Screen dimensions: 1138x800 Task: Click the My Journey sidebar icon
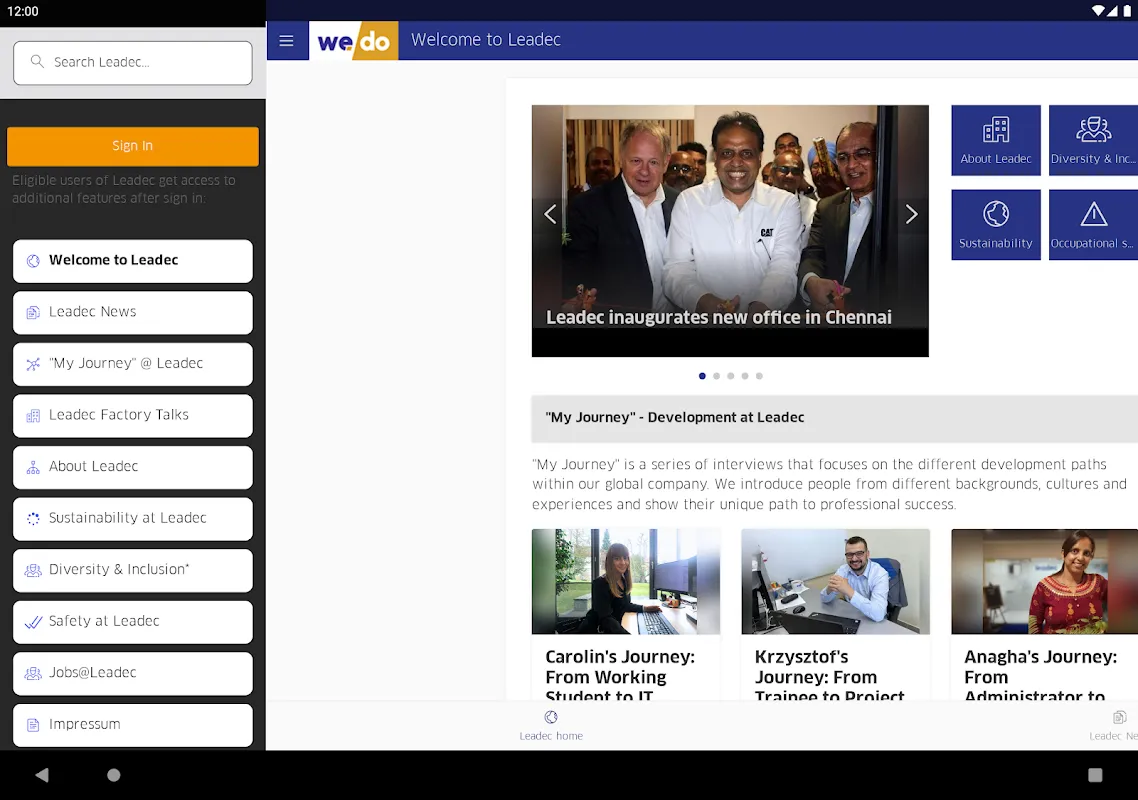[x=33, y=364]
